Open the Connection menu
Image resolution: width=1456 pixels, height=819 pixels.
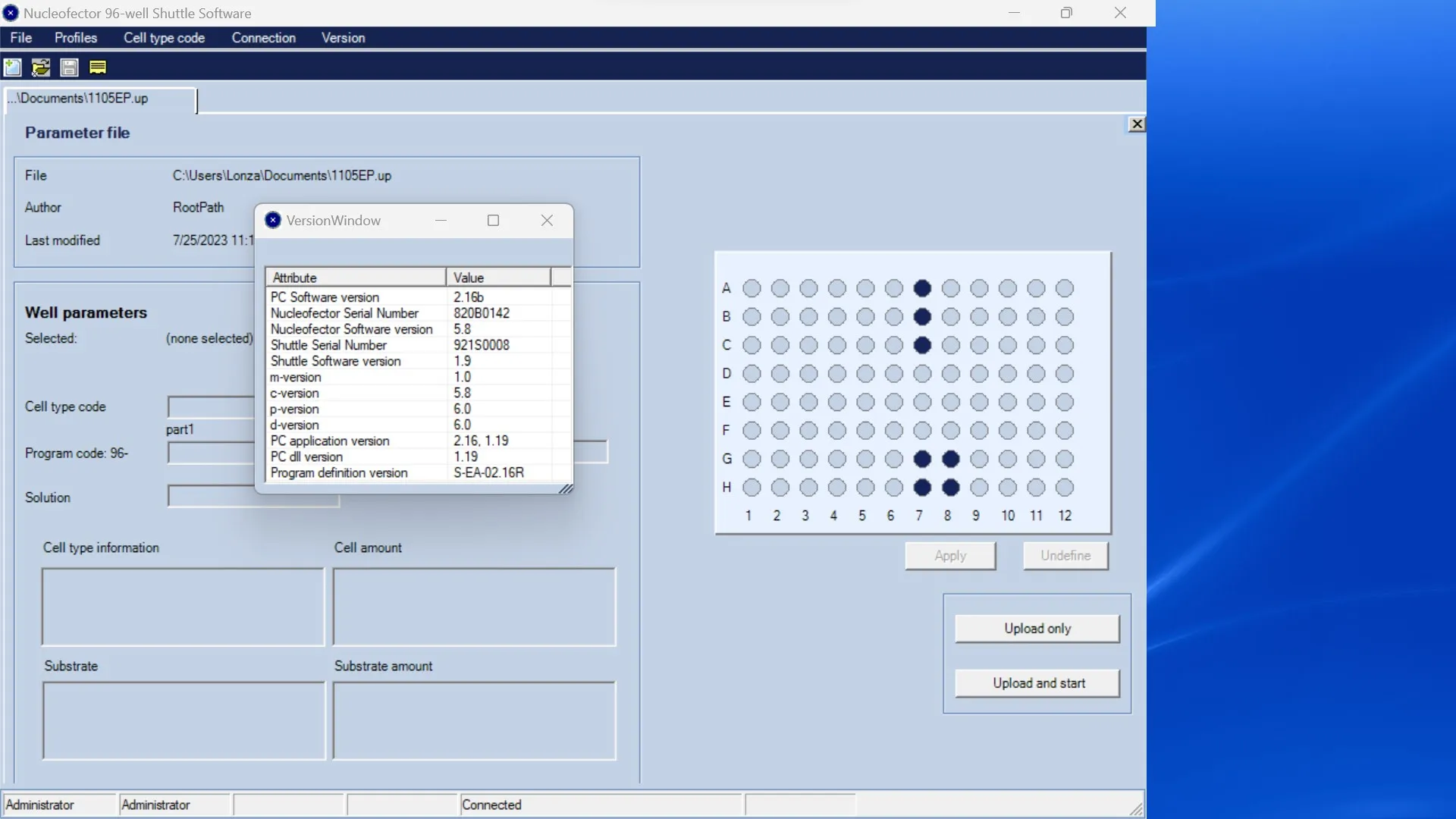click(264, 38)
